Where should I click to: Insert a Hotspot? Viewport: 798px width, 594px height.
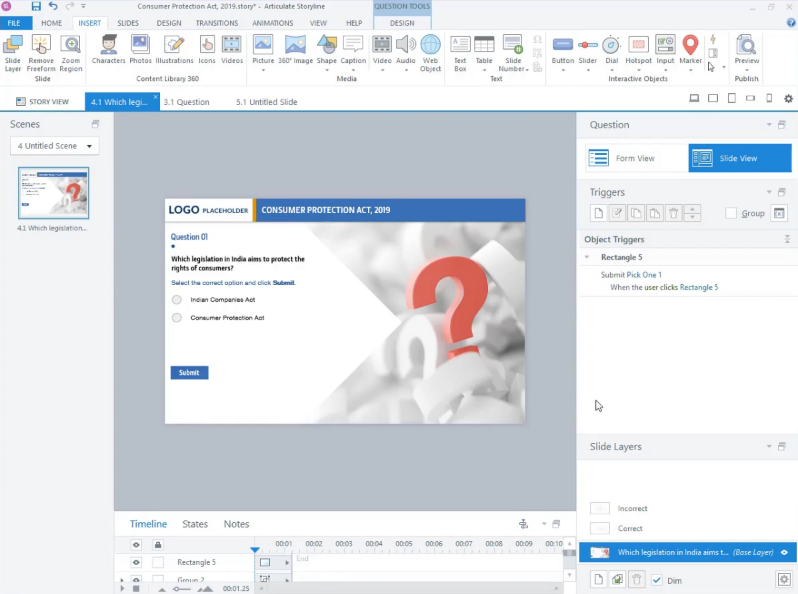click(x=638, y=49)
